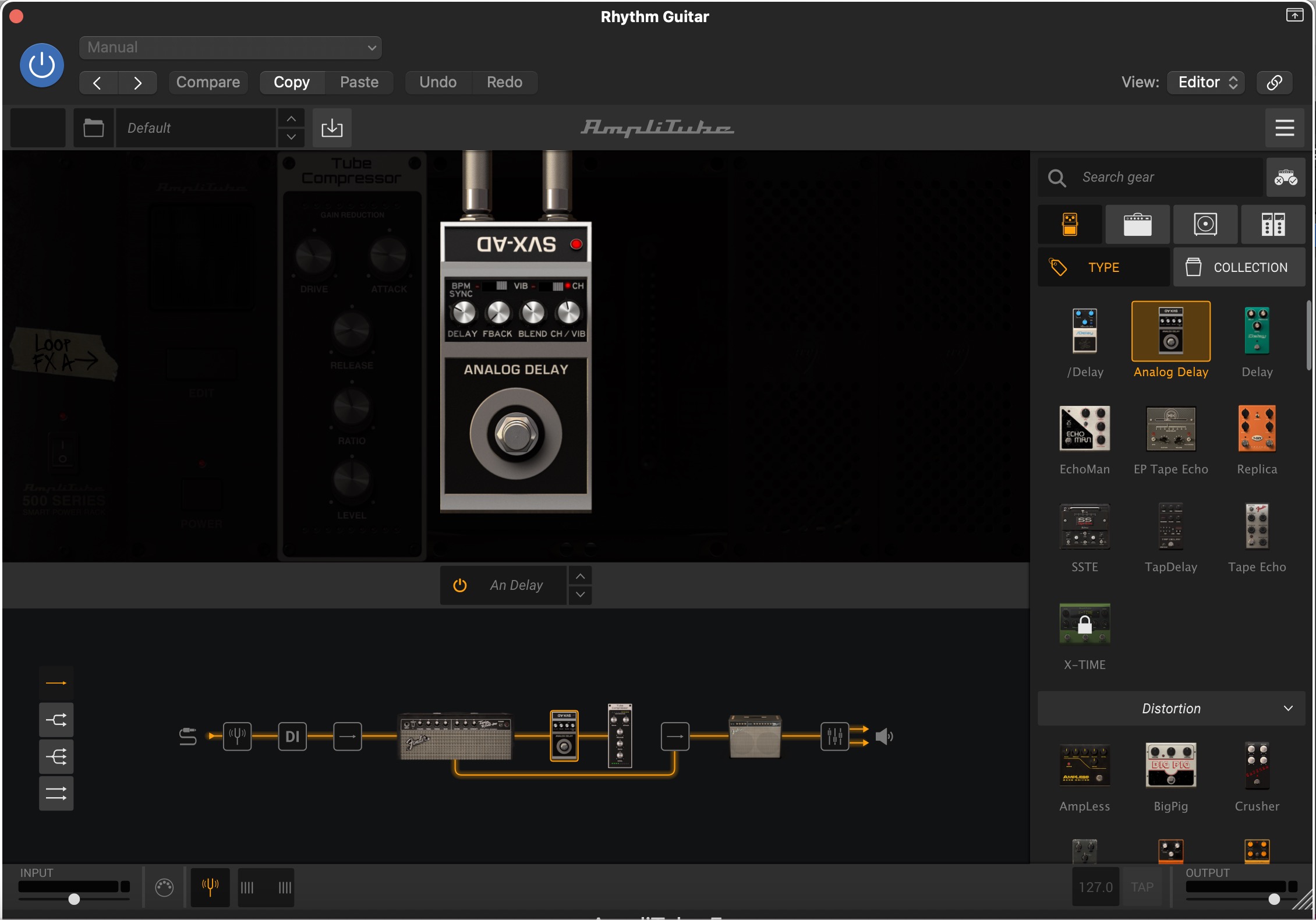Step to next AmpliTube preset down arrow
1316x920 pixels.
click(x=291, y=137)
